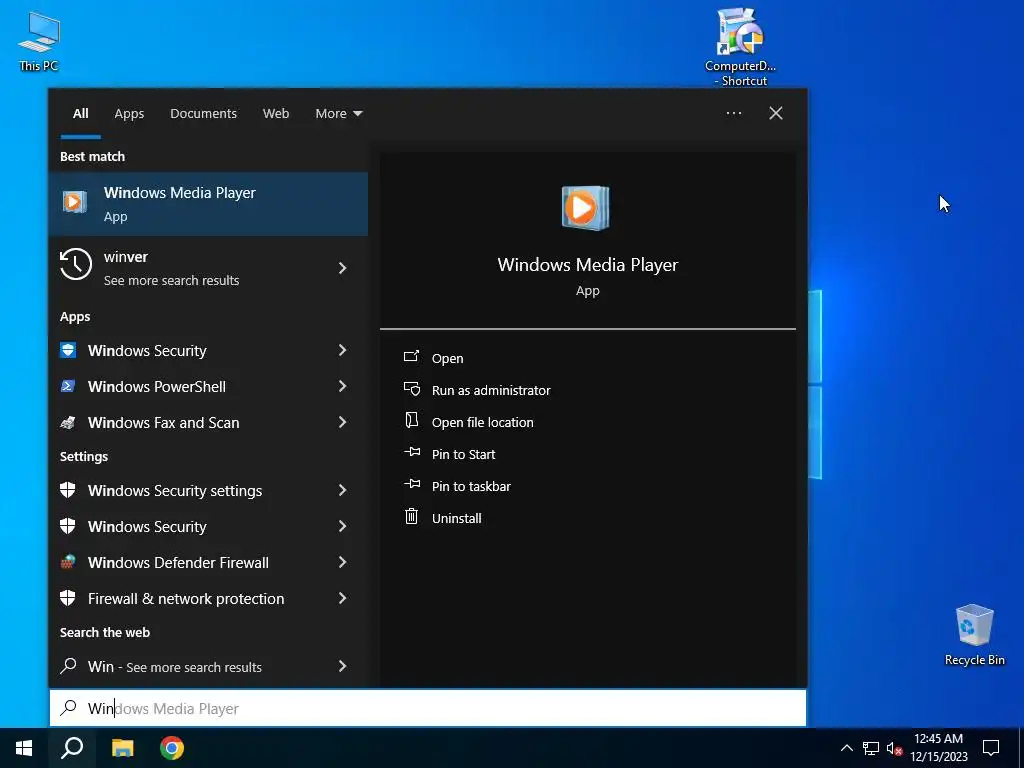Click the Pin to taskbar pin icon

pyautogui.click(x=412, y=484)
